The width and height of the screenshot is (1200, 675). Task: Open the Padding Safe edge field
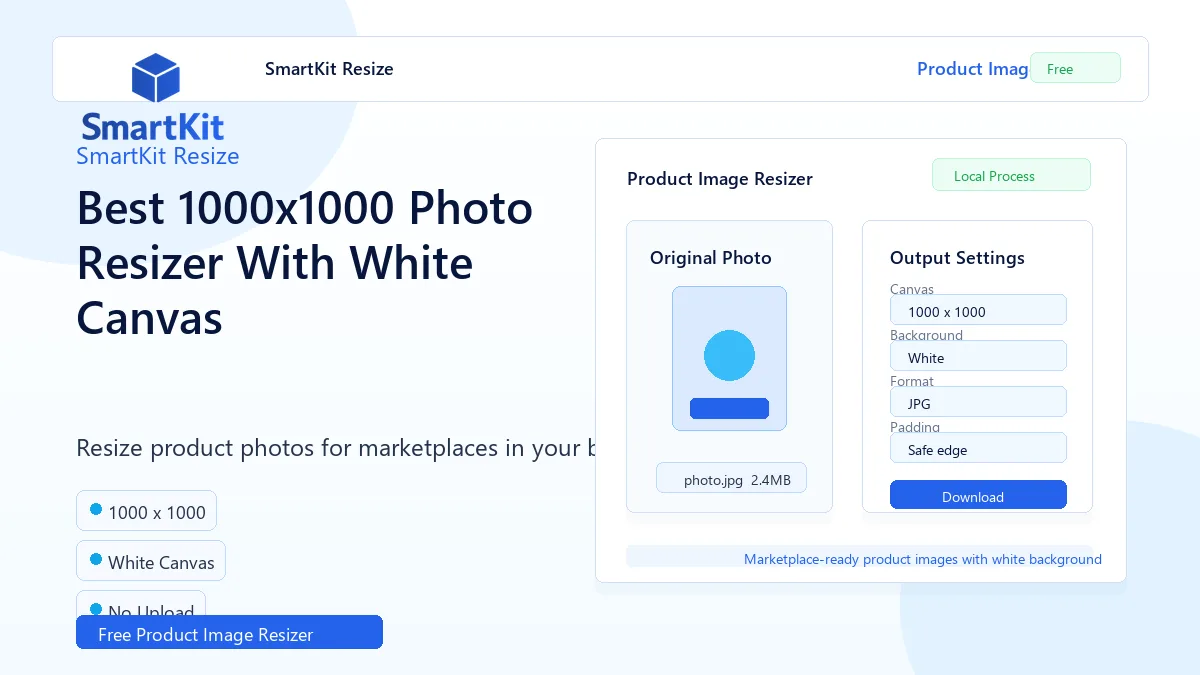point(978,448)
